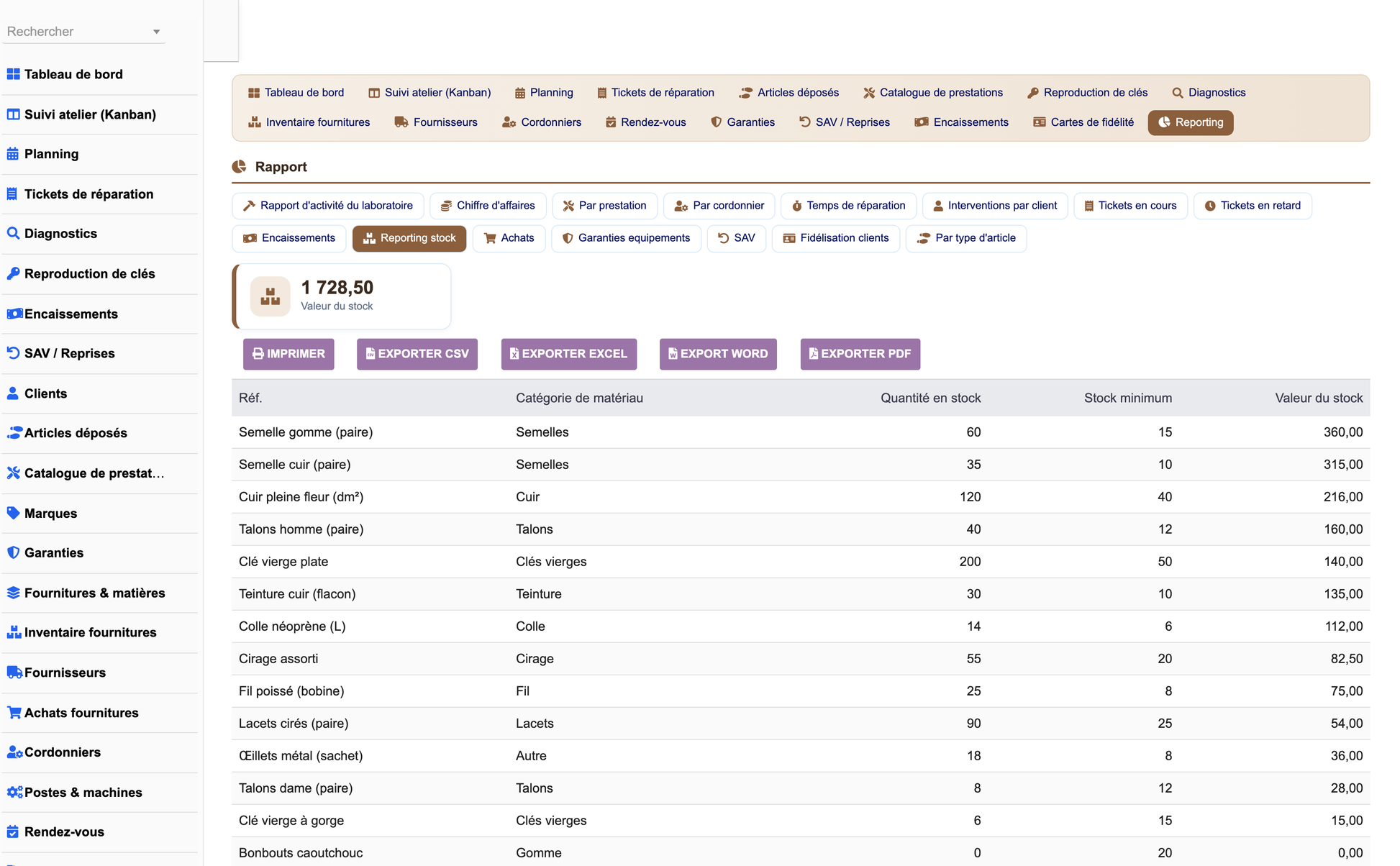
Task: Click the Stock minimum column header
Action: pyautogui.click(x=1128, y=398)
